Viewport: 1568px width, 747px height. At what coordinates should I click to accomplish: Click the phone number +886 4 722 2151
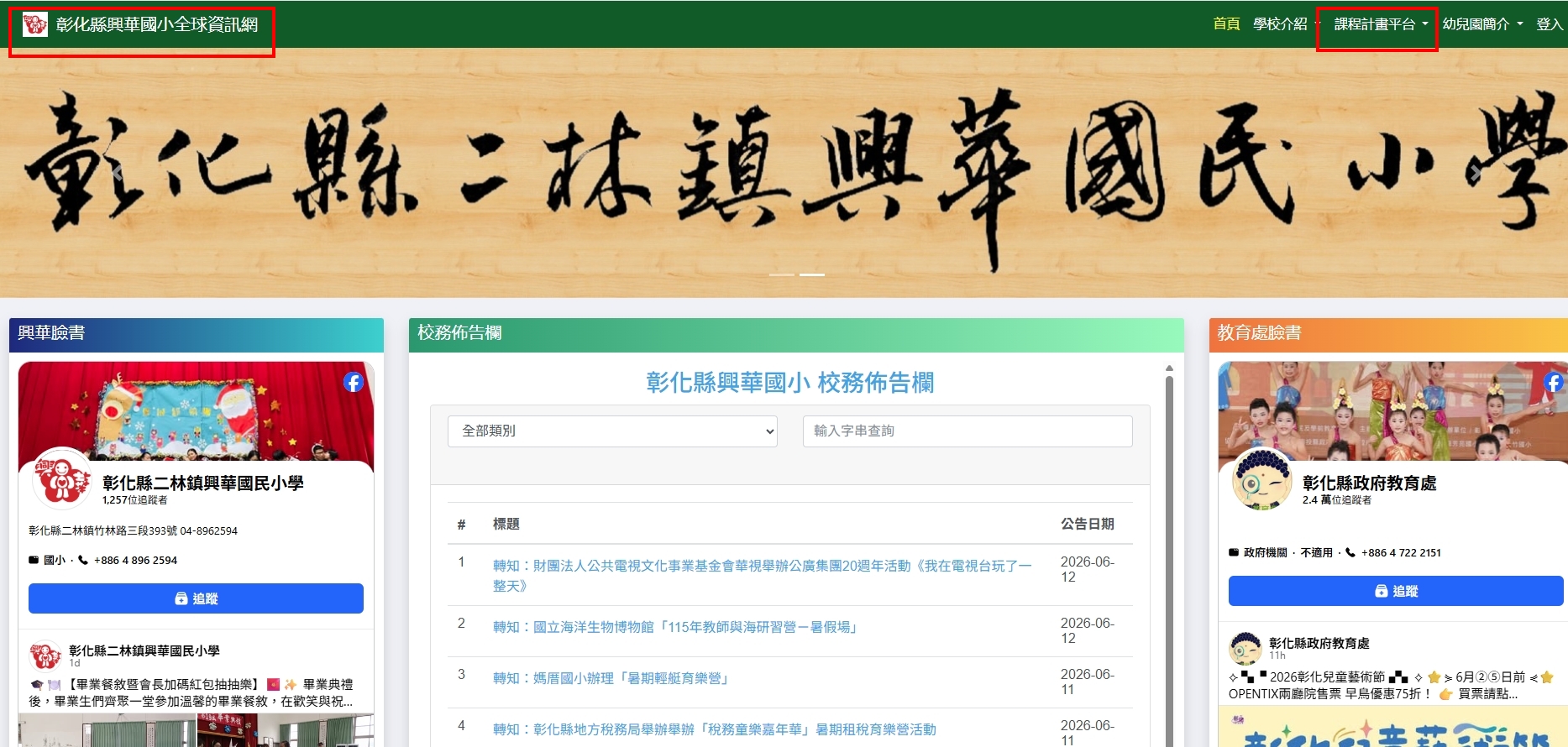(x=1401, y=553)
